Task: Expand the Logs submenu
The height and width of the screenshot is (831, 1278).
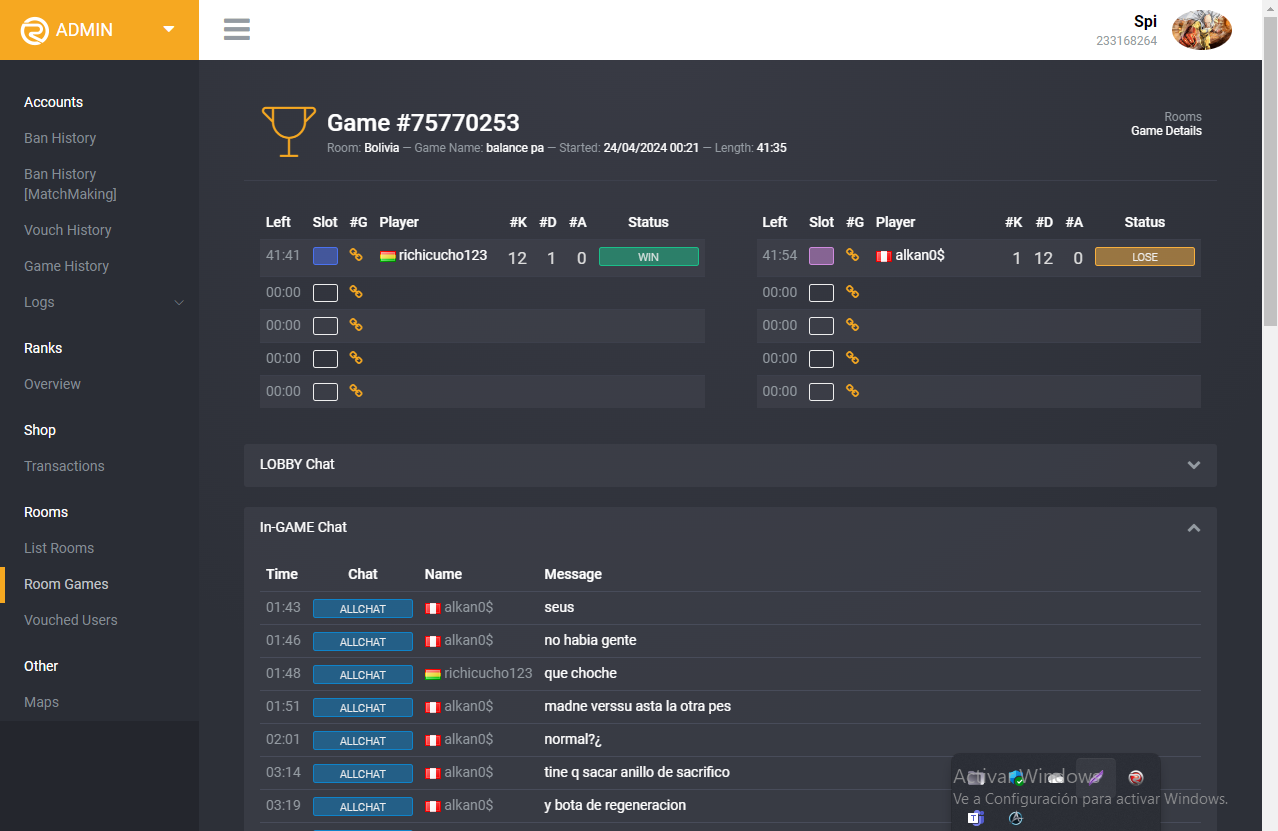Action: (104, 302)
